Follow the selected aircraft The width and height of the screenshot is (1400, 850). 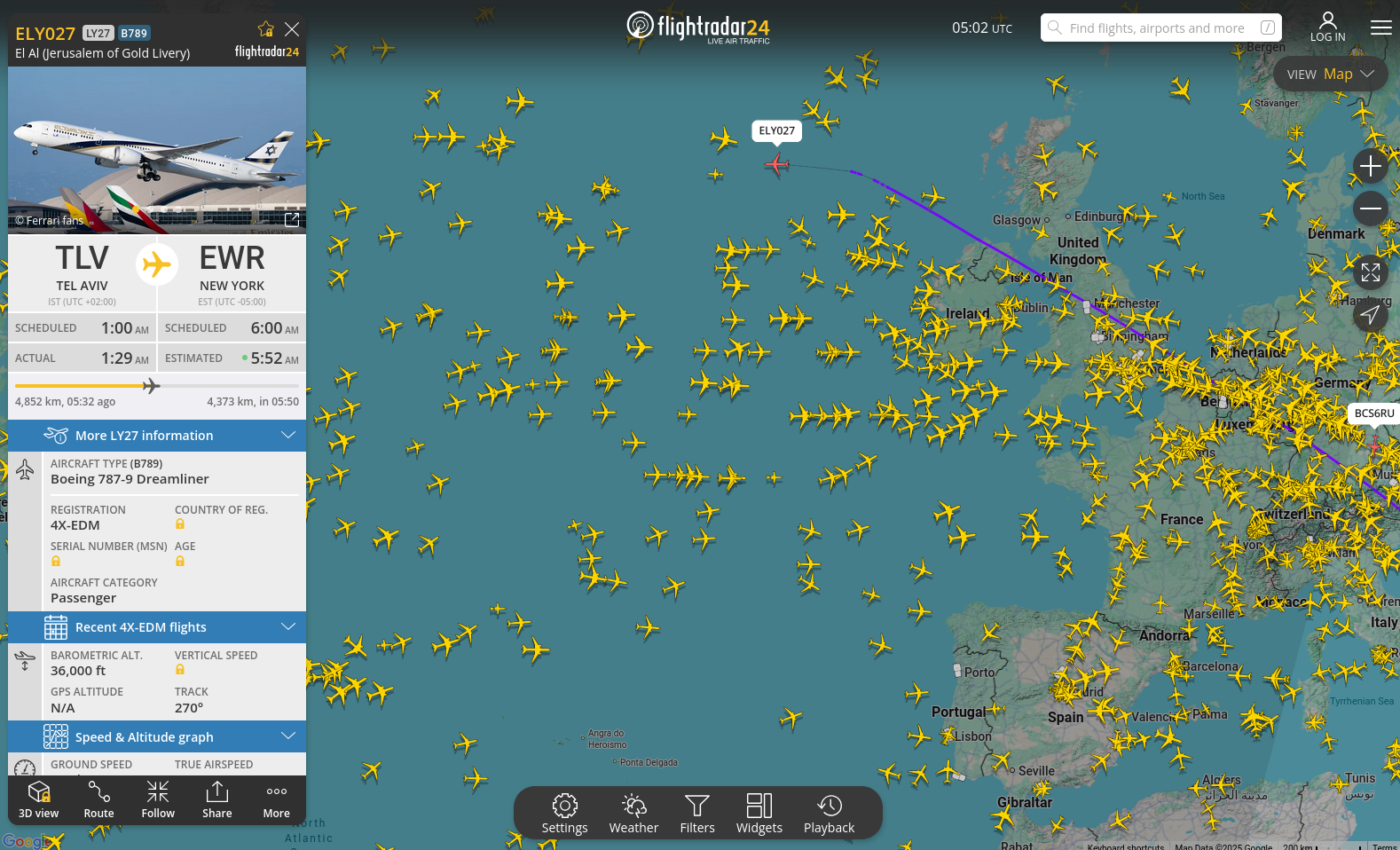pyautogui.click(x=158, y=799)
